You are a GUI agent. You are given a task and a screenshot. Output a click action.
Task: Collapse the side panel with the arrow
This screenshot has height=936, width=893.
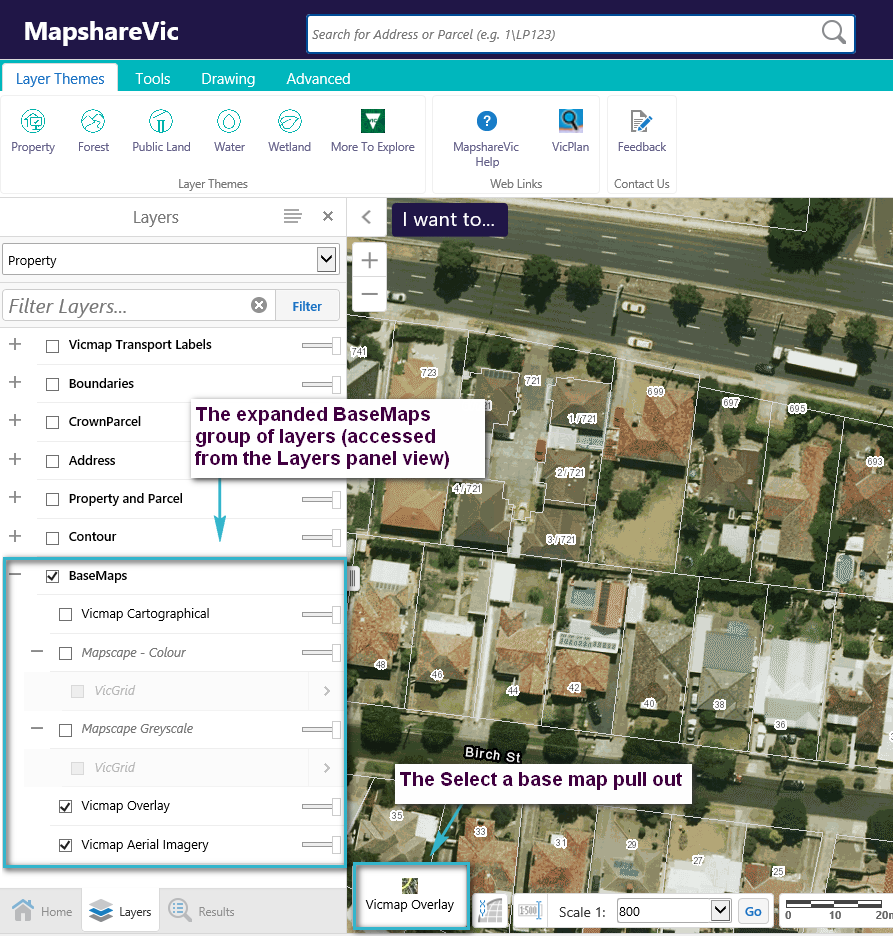(x=367, y=217)
